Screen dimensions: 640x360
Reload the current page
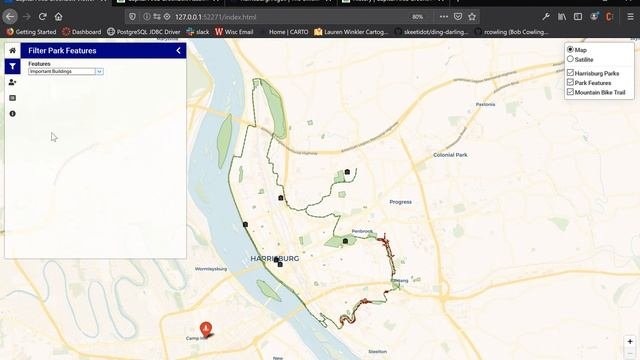pos(42,17)
